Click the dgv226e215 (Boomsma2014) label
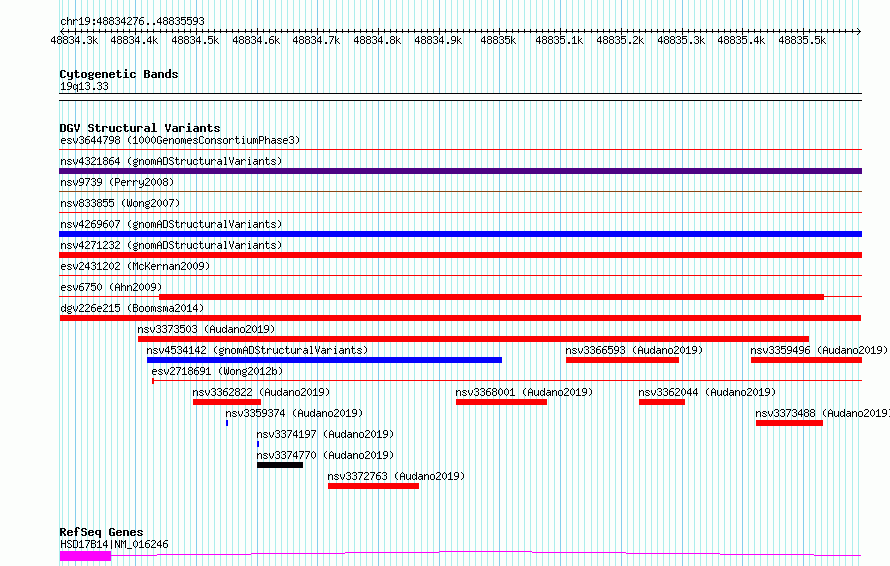Screen dimensions: 890x566 (x=132, y=308)
